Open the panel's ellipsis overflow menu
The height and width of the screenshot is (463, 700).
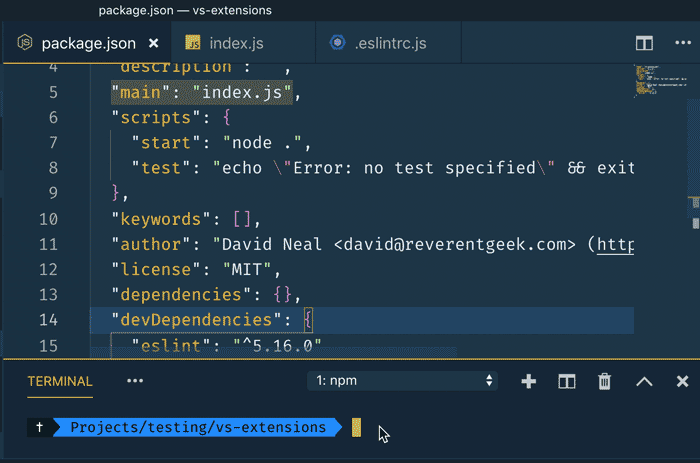[x=135, y=381]
